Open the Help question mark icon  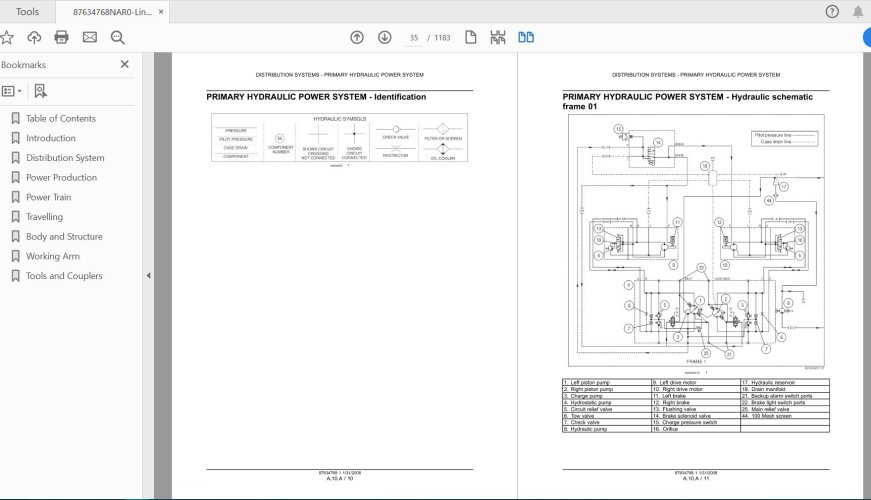click(x=832, y=12)
